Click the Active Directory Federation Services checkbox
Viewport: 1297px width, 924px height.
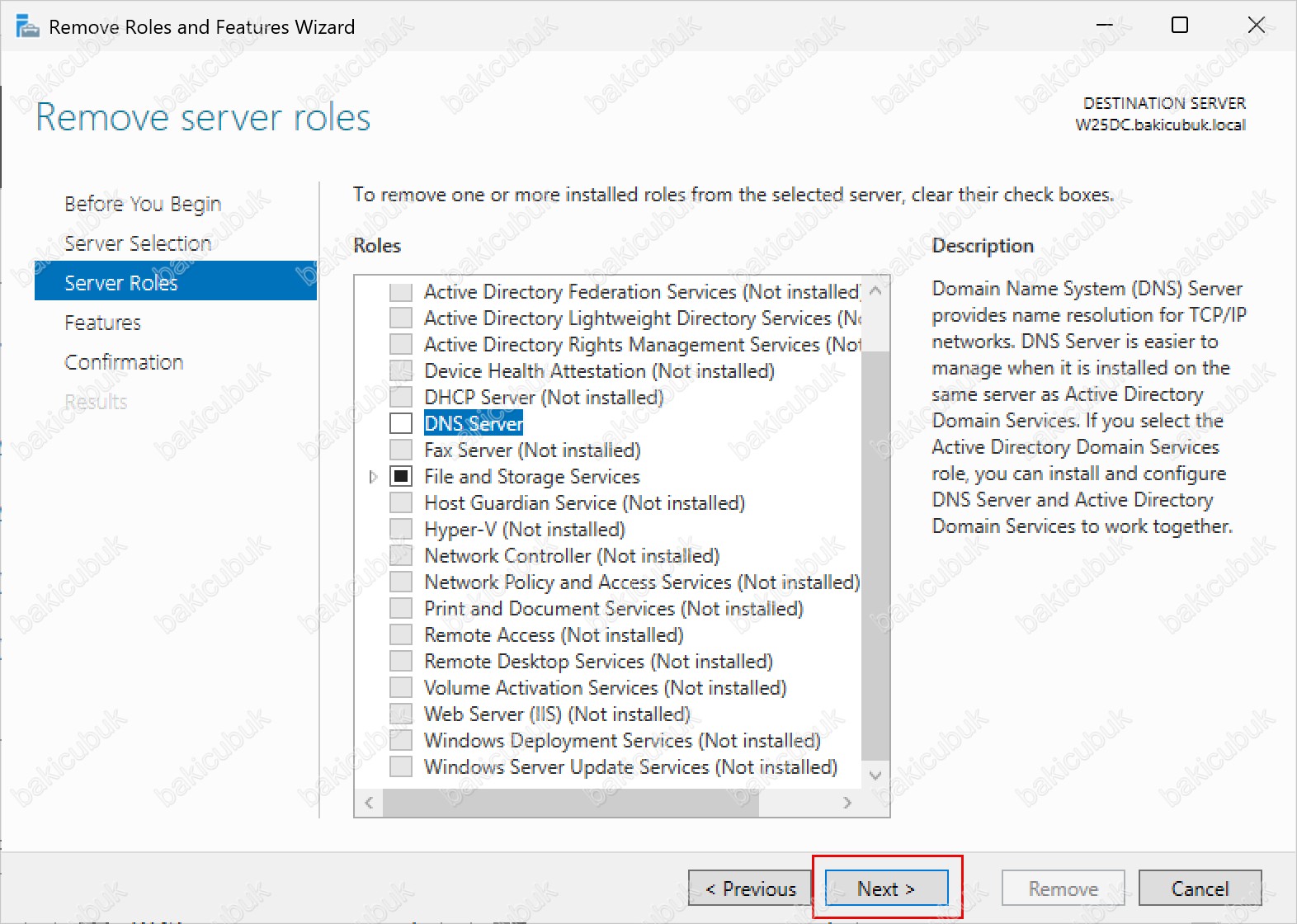pos(401,291)
